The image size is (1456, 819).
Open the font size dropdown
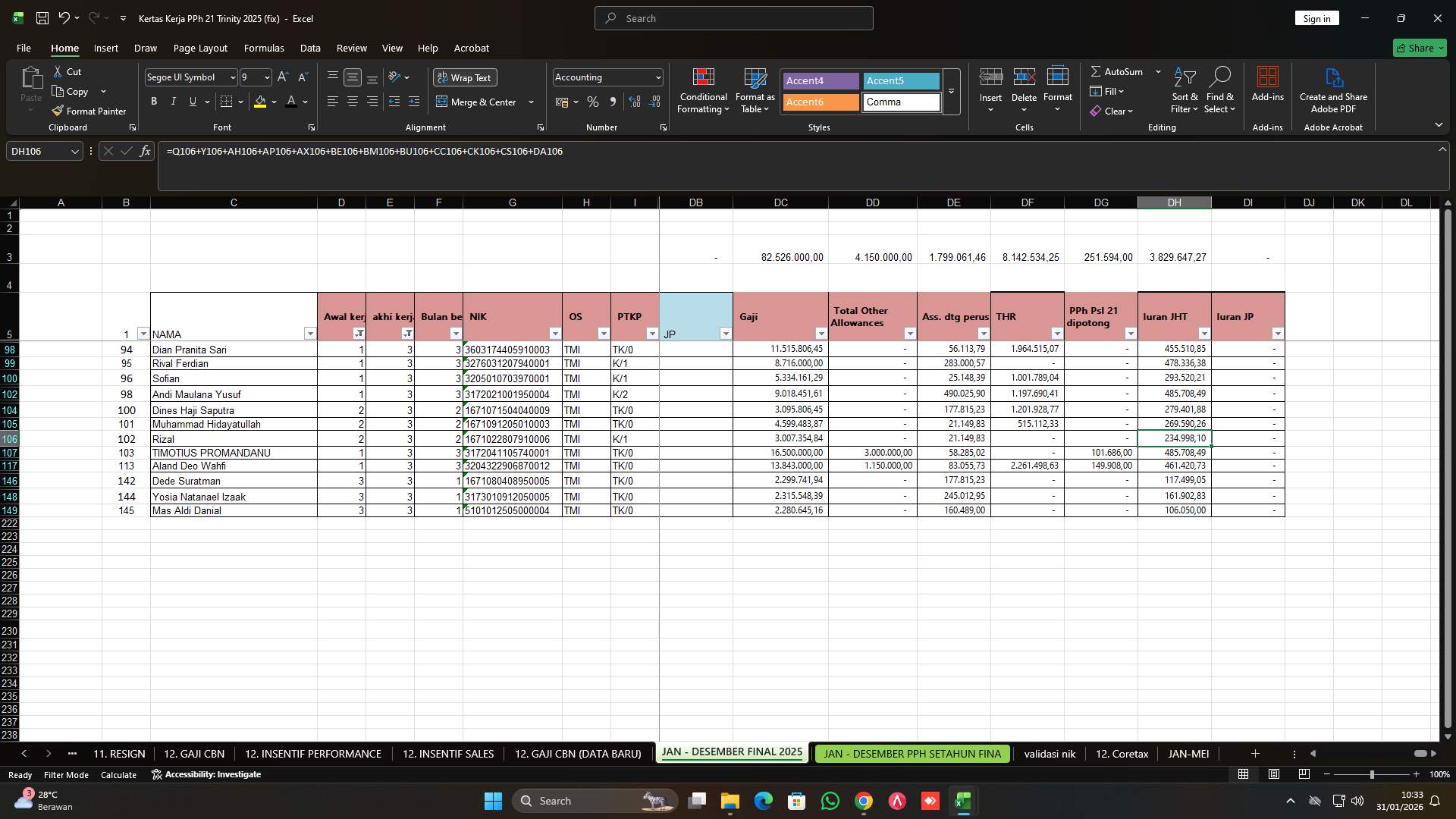(x=266, y=77)
